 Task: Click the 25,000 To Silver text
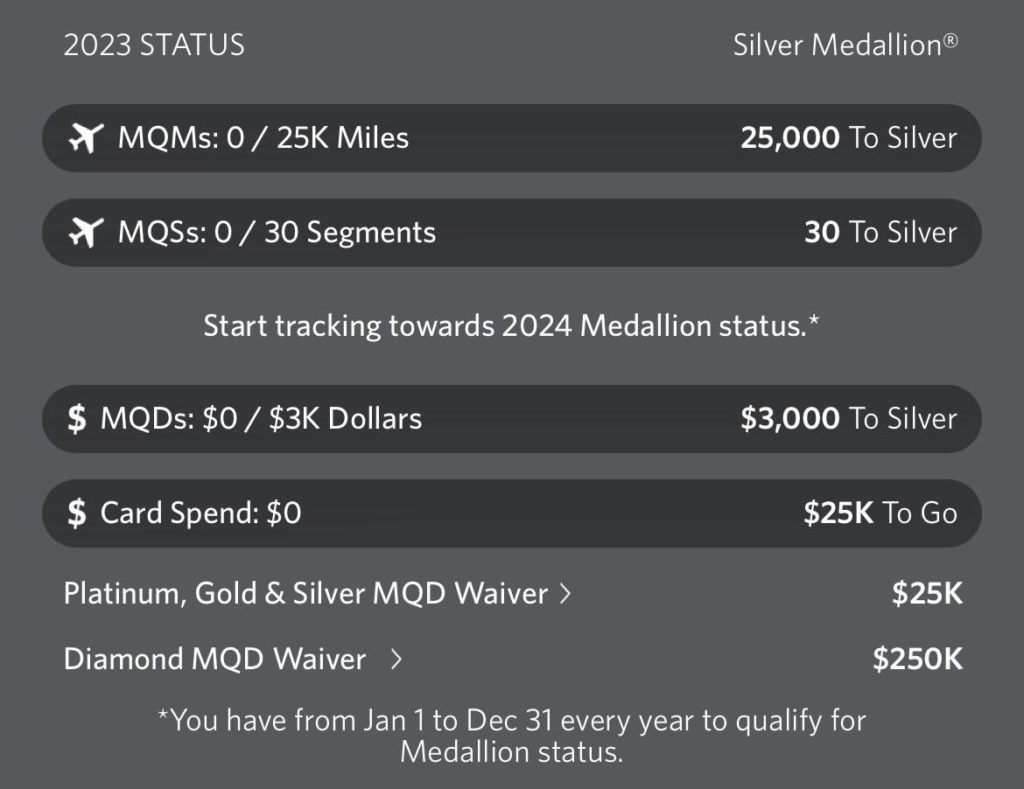click(x=850, y=138)
